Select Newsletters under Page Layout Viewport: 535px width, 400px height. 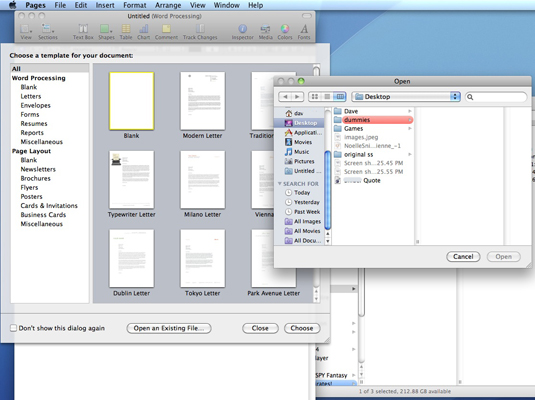[x=38, y=169]
